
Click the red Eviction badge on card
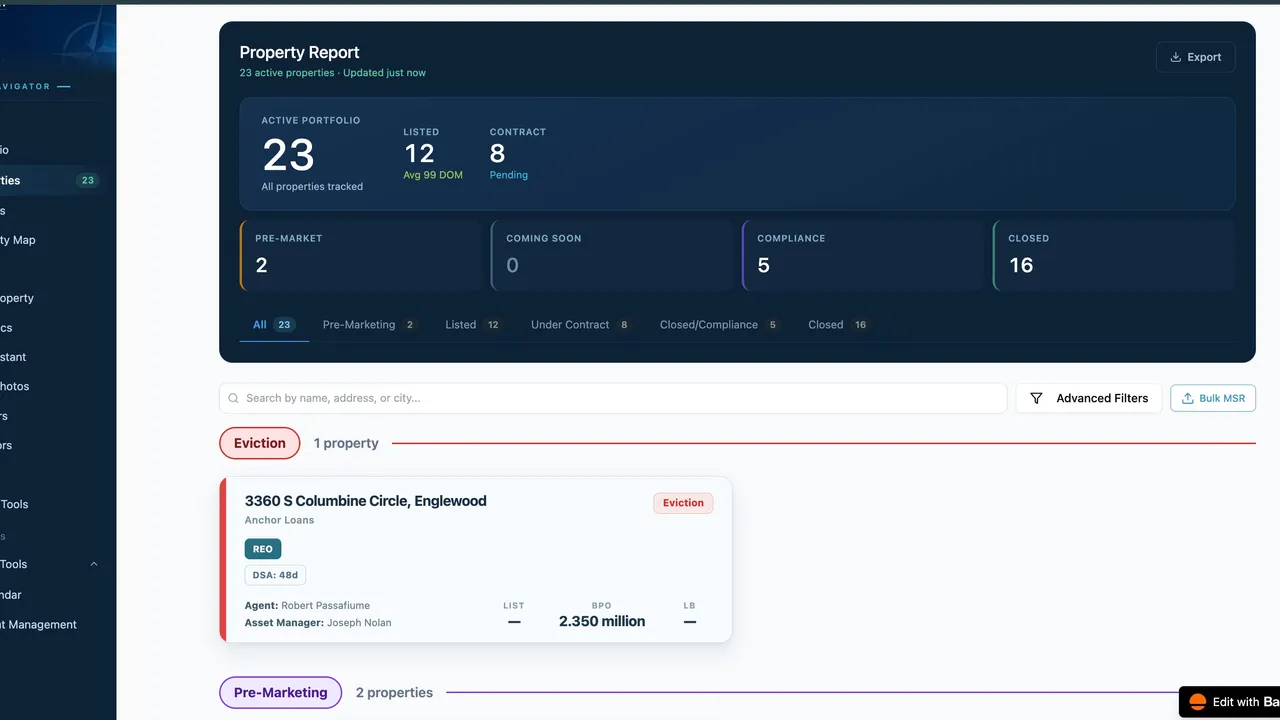683,503
